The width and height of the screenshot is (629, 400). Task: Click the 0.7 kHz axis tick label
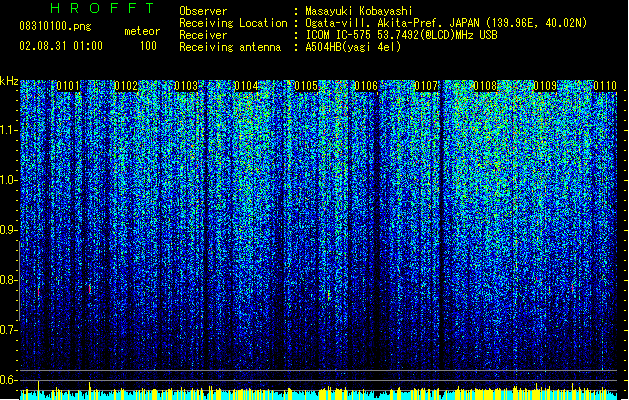coord(9,330)
